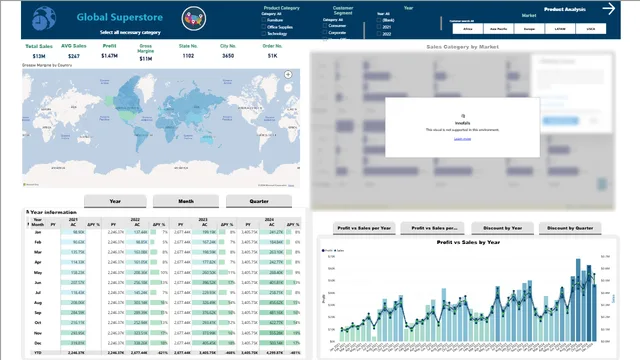Click the State No. 1102 card
This screenshot has height=360, width=640.
coord(188,51)
